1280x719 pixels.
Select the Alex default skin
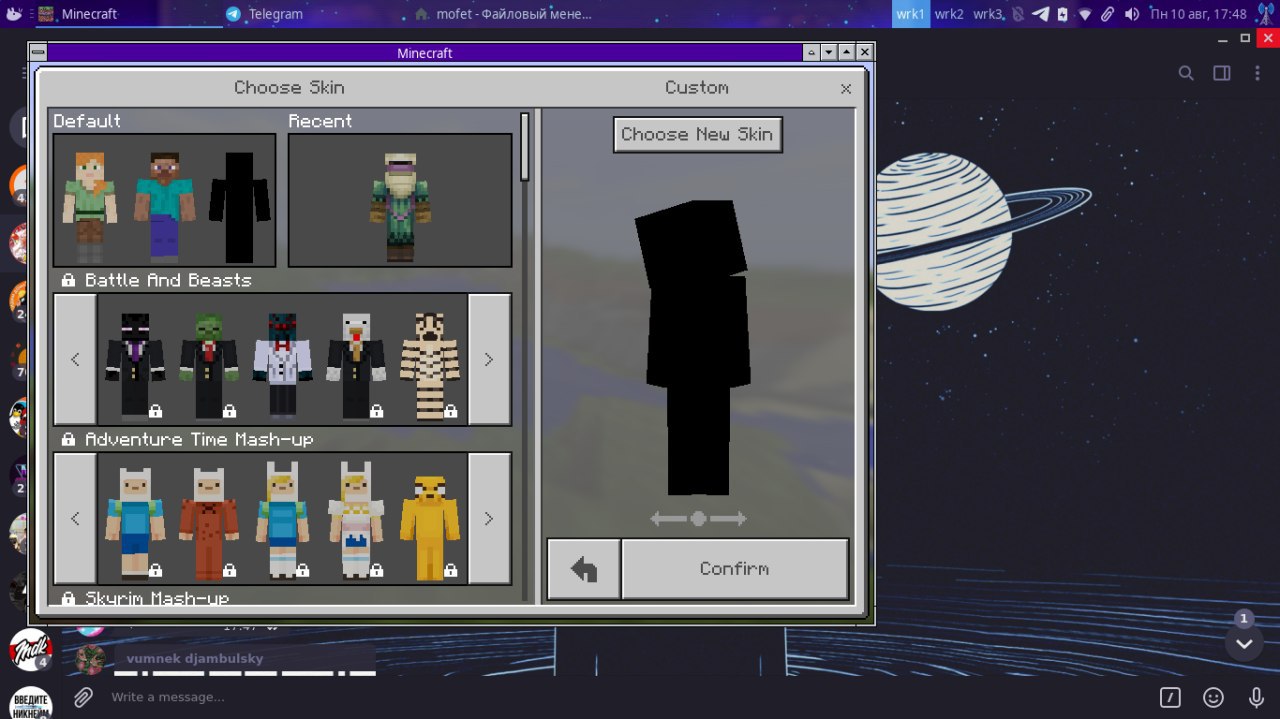point(90,205)
